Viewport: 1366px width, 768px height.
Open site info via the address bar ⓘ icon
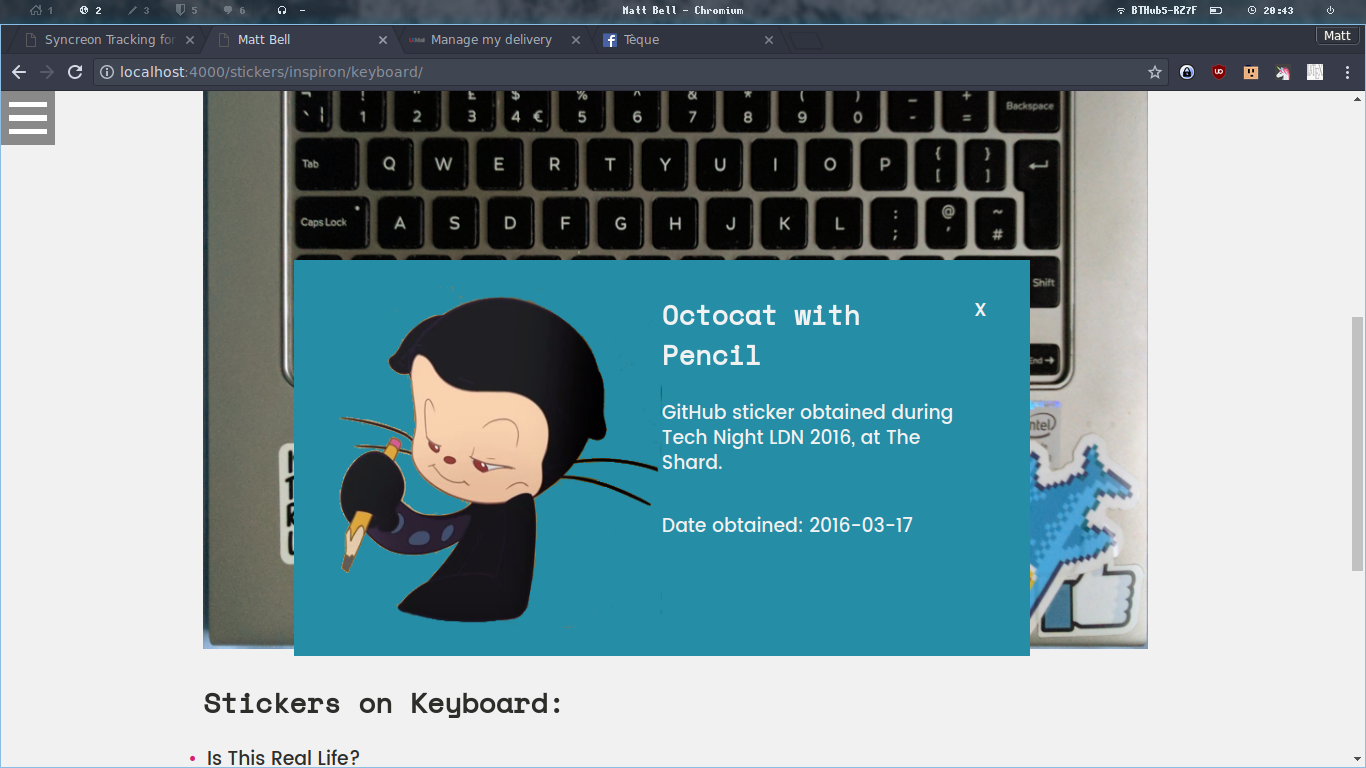pyautogui.click(x=105, y=72)
